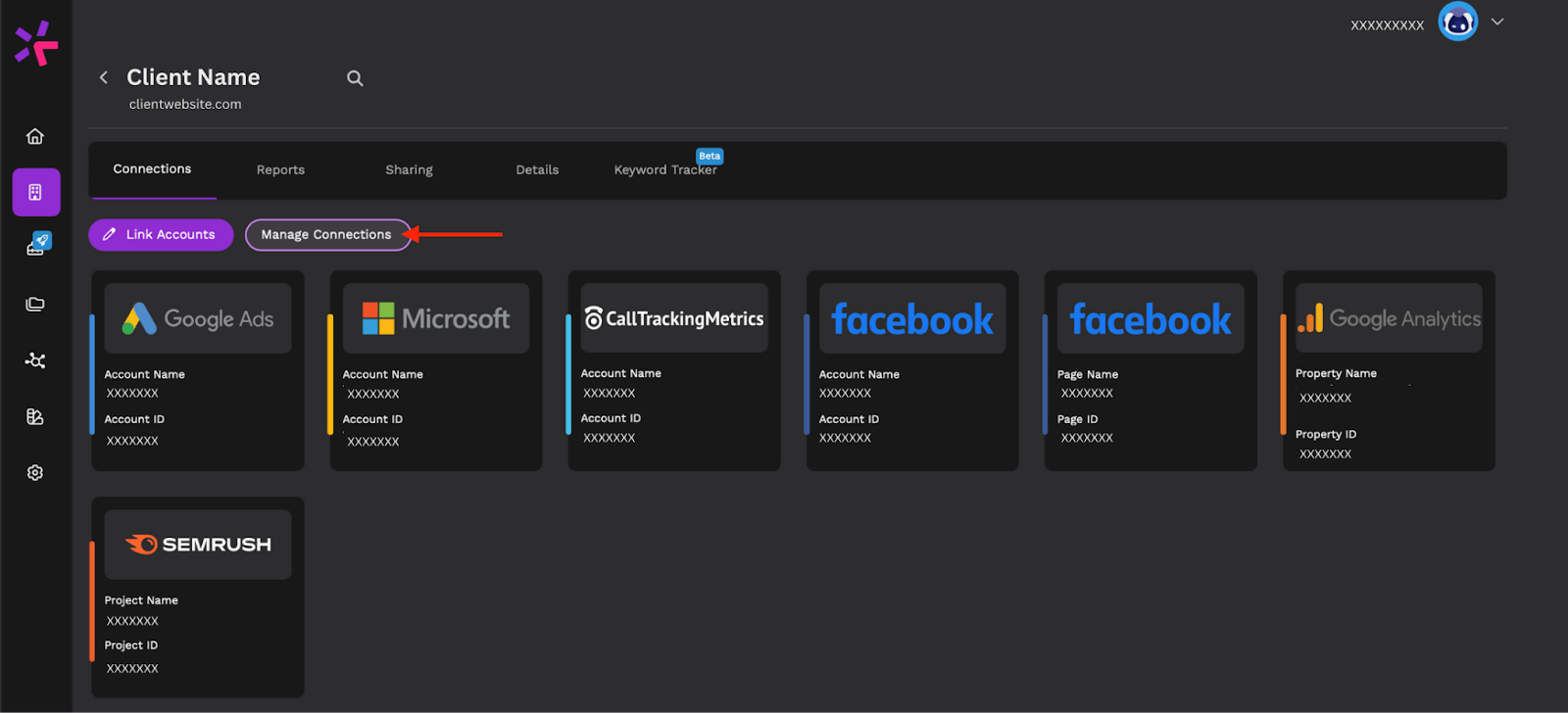This screenshot has height=713, width=1568.
Task: Select the facebook tile above Page Name
Action: click(x=1151, y=318)
